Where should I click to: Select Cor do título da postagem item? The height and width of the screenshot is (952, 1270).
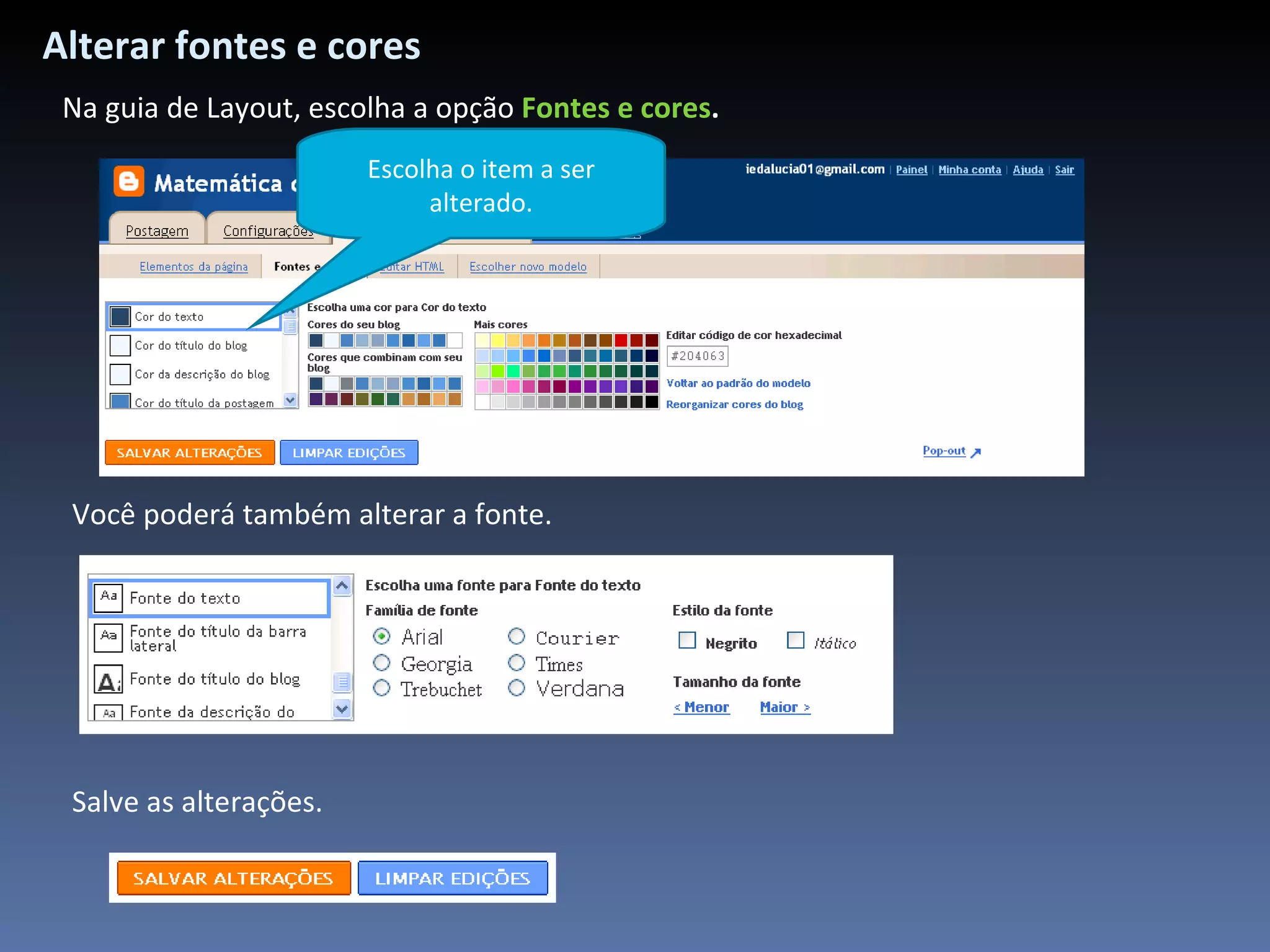point(193,401)
